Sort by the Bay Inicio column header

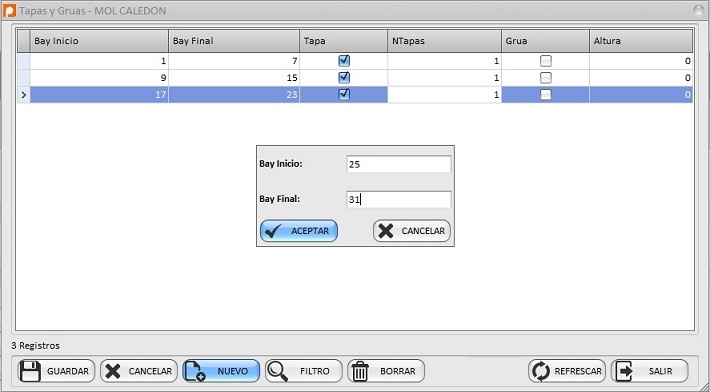(99, 41)
